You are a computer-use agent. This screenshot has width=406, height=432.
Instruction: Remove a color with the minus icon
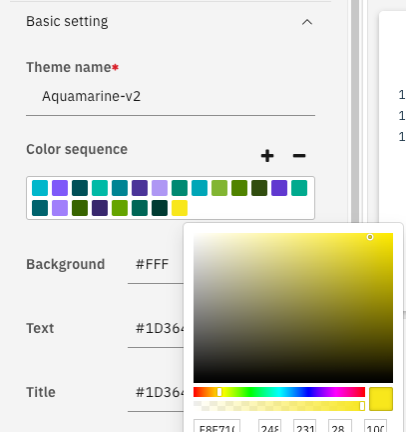(299, 156)
